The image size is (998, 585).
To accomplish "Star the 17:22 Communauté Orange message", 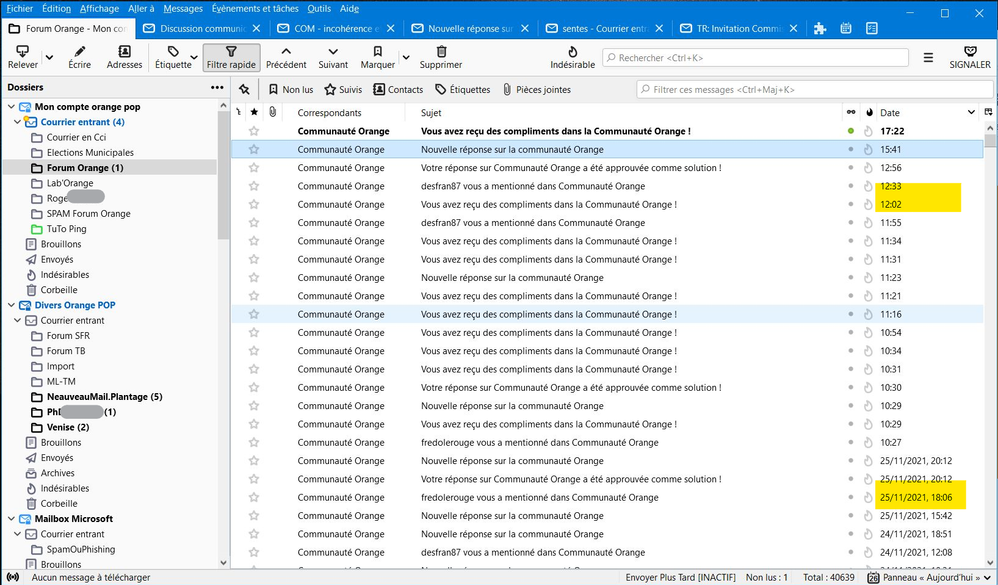I will click(x=254, y=131).
